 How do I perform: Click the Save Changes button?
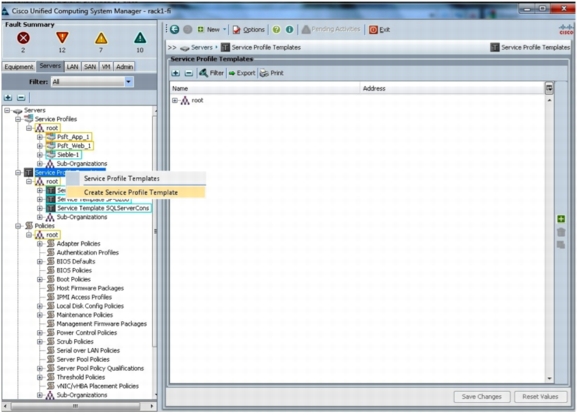point(481,397)
